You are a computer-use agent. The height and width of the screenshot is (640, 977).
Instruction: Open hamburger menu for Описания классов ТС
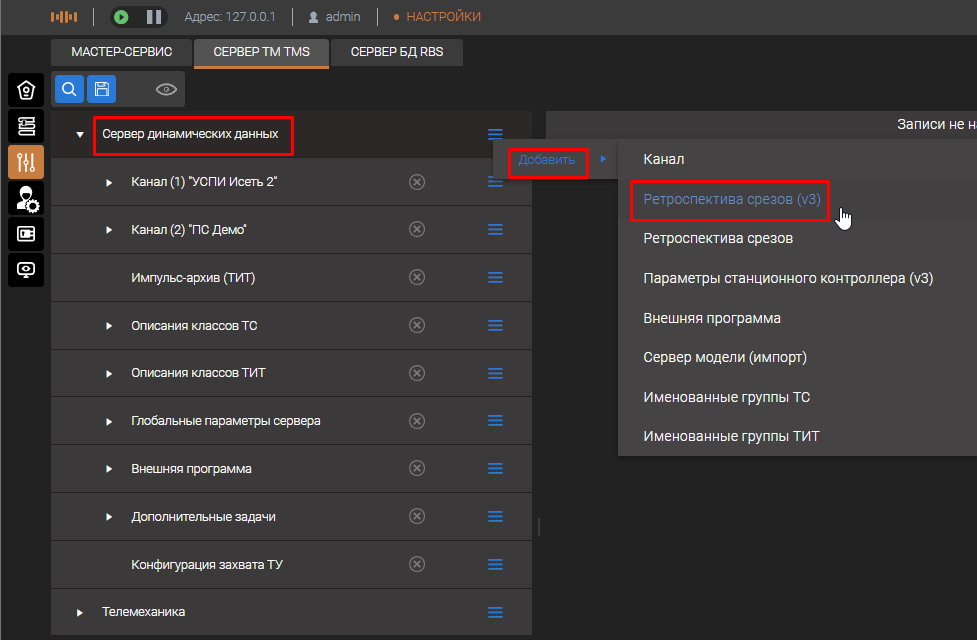[495, 326]
